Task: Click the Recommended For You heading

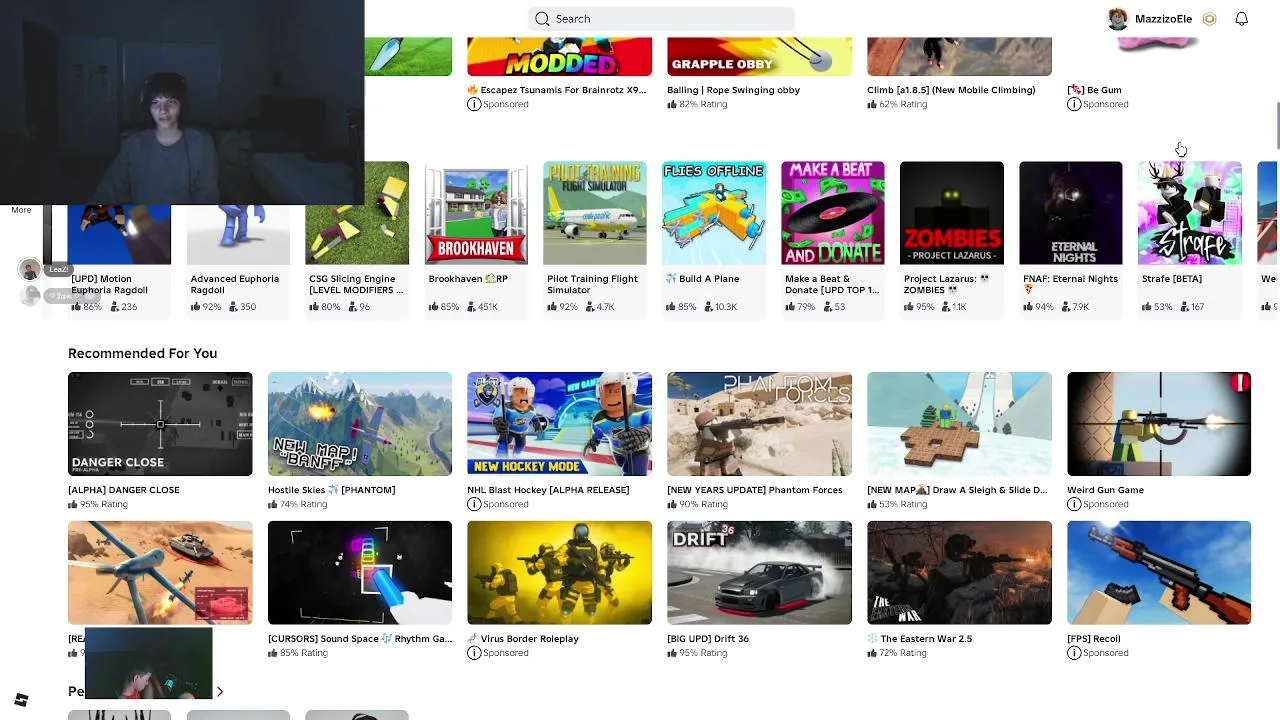Action: click(x=142, y=353)
